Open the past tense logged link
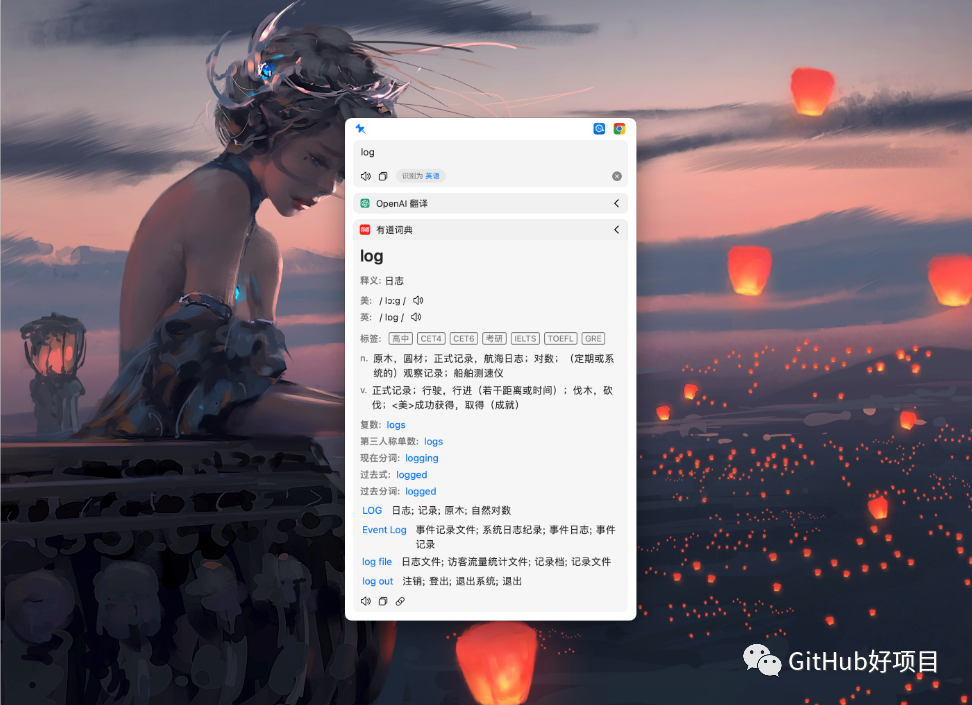Screen dimensions: 972x705 coord(412,475)
